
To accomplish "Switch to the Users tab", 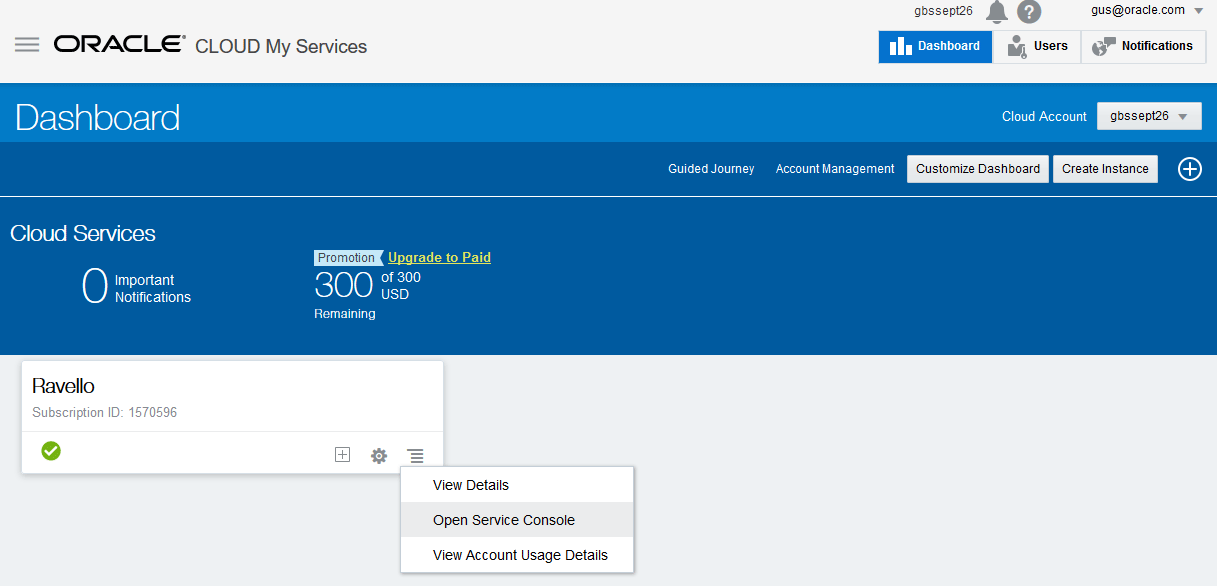I will point(1037,46).
